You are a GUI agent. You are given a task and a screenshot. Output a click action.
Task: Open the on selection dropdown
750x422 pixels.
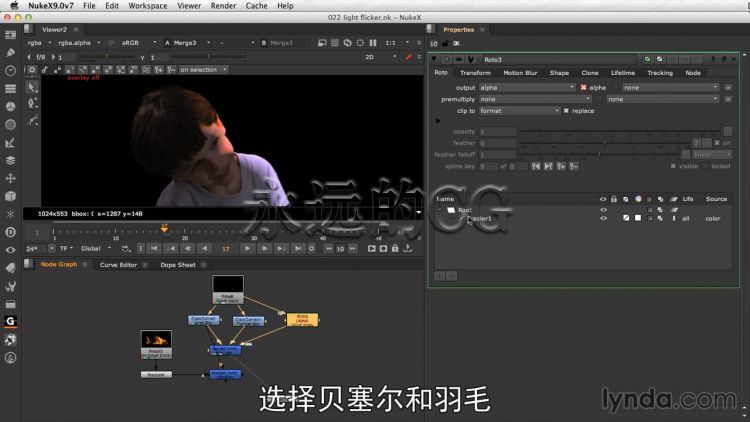(x=203, y=70)
